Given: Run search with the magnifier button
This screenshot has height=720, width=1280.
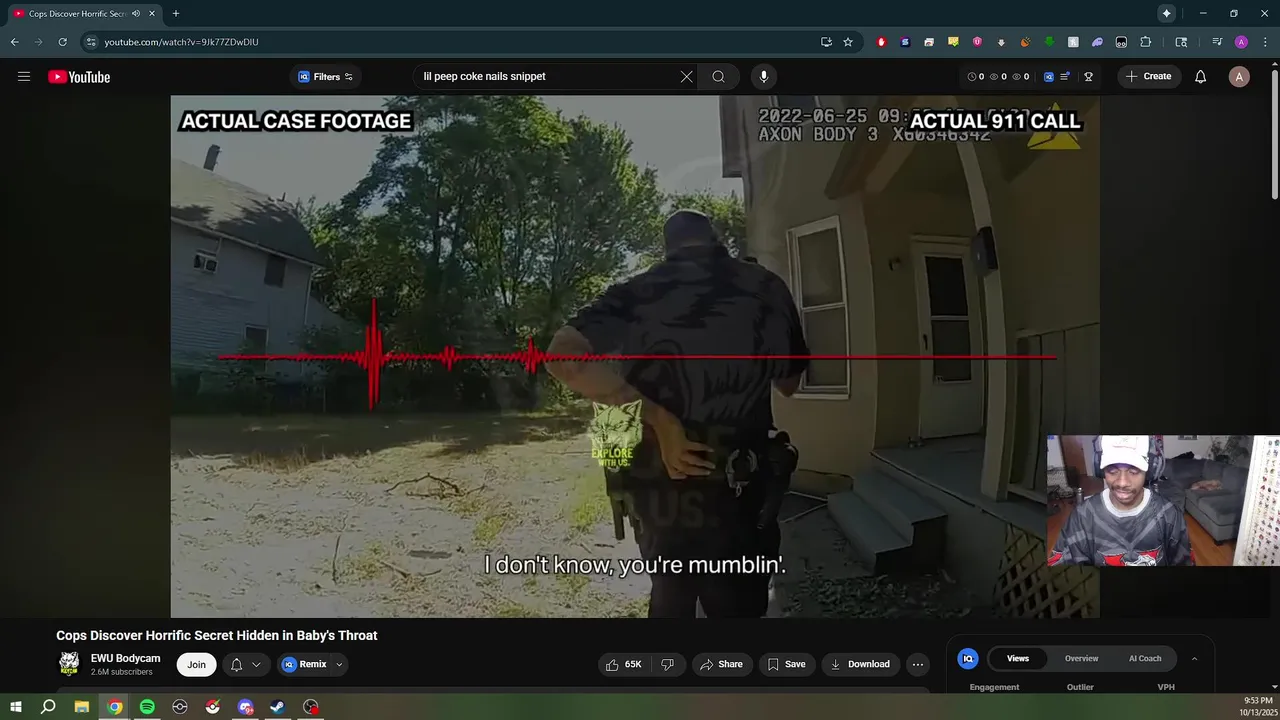Looking at the screenshot, I should [719, 77].
